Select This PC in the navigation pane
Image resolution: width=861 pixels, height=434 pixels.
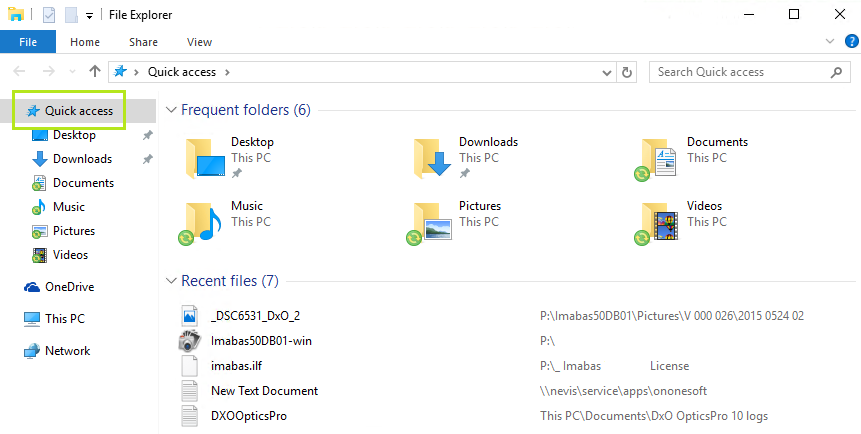[64, 319]
